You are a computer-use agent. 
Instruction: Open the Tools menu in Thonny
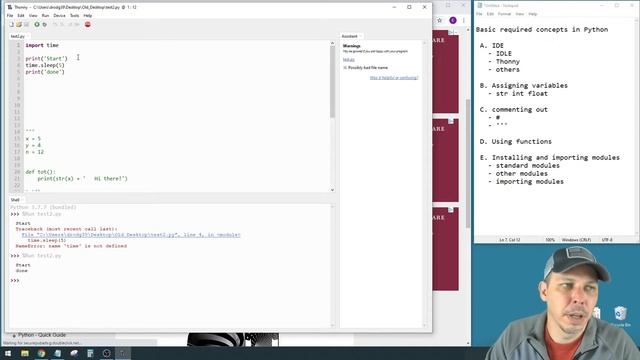(74, 16)
